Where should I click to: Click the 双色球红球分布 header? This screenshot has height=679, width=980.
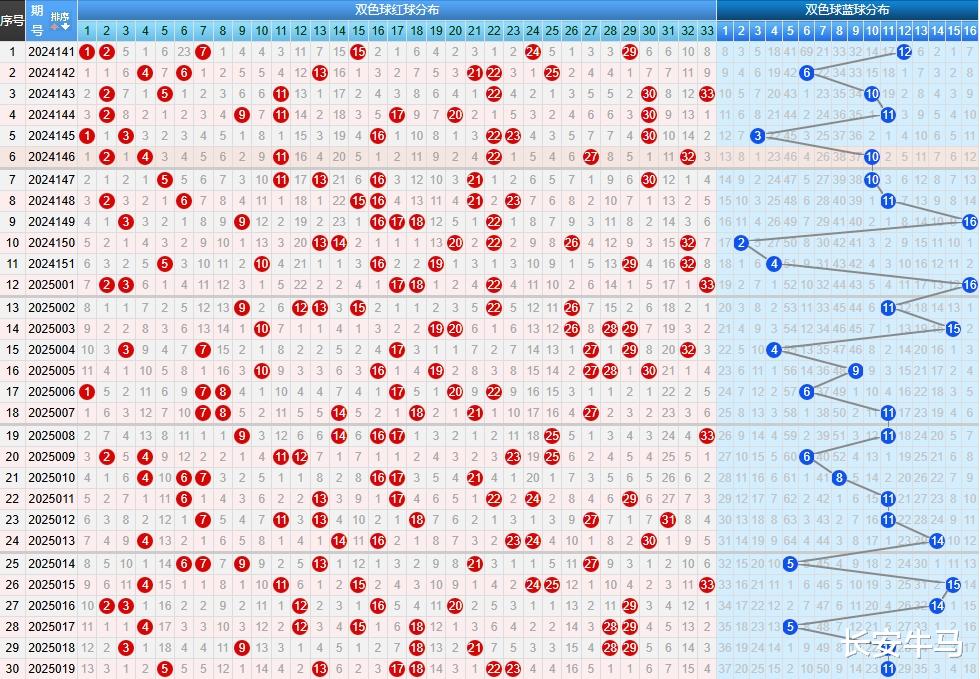click(397, 9)
